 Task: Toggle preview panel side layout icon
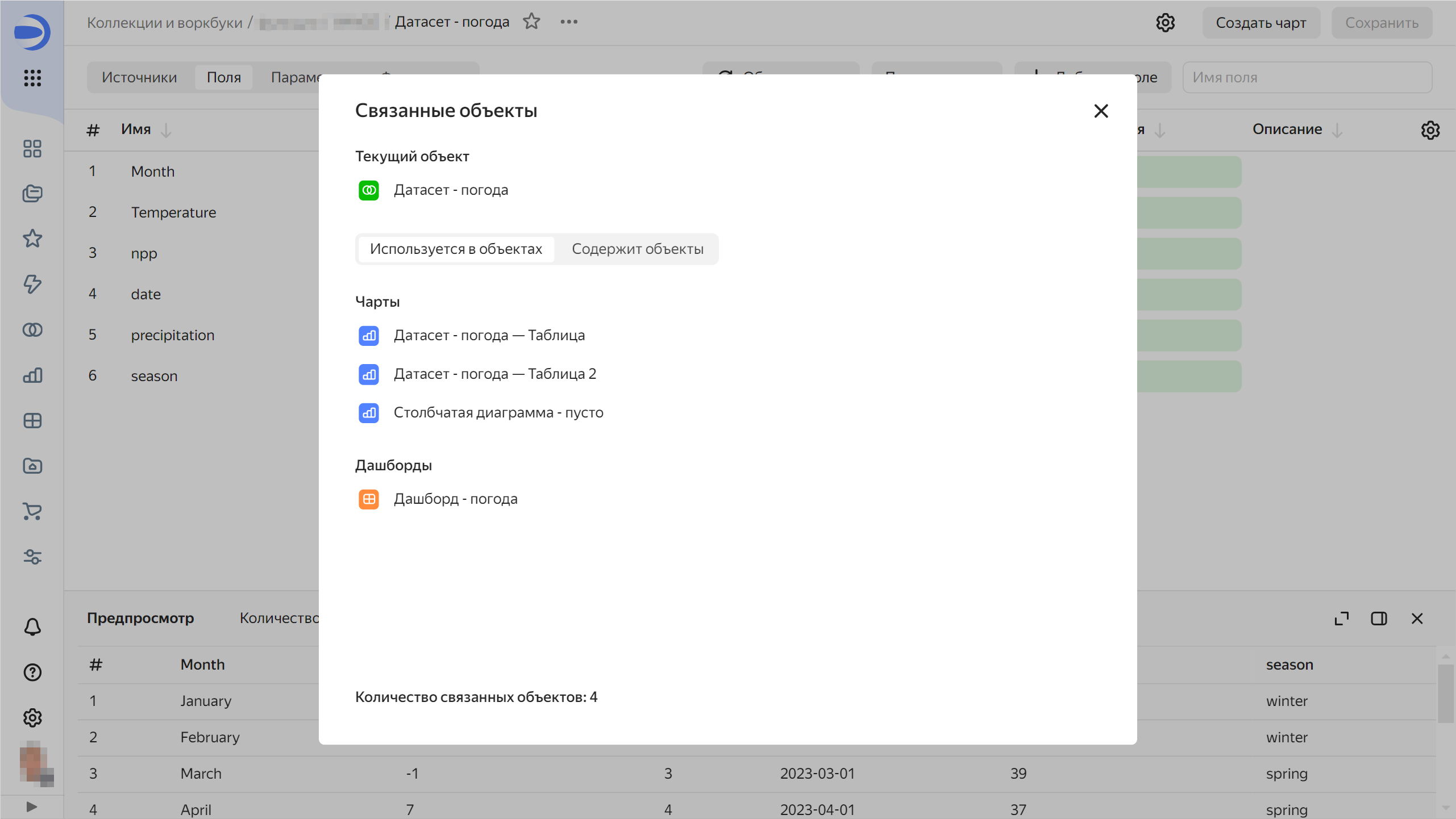[1379, 619]
